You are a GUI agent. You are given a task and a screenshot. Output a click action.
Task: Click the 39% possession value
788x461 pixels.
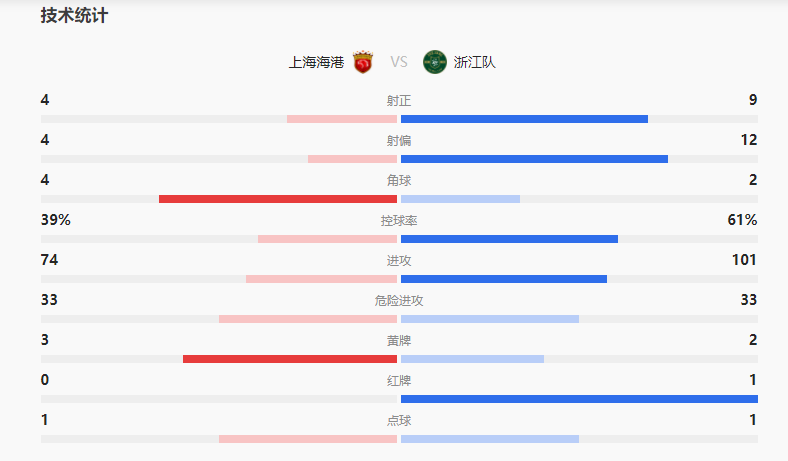click(56, 220)
